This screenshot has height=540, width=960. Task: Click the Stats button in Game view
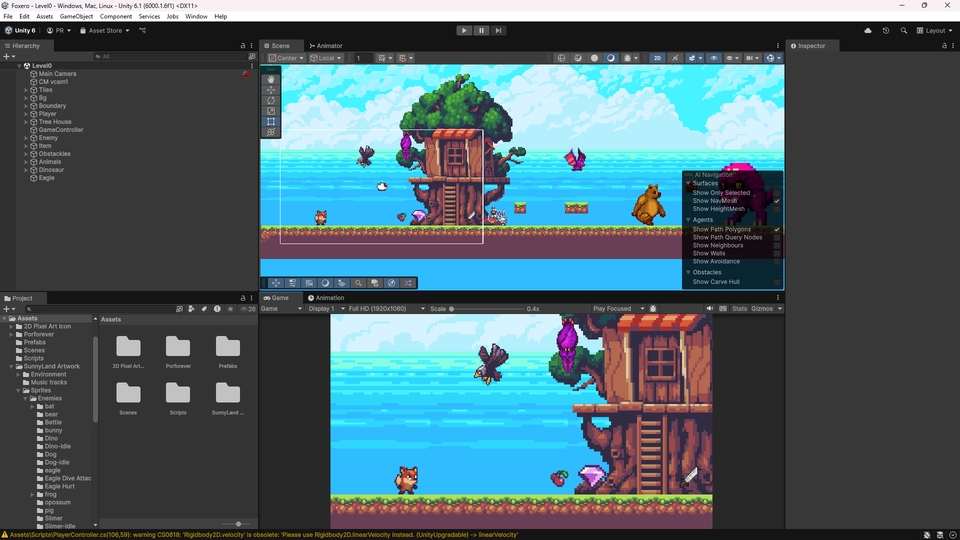(739, 309)
